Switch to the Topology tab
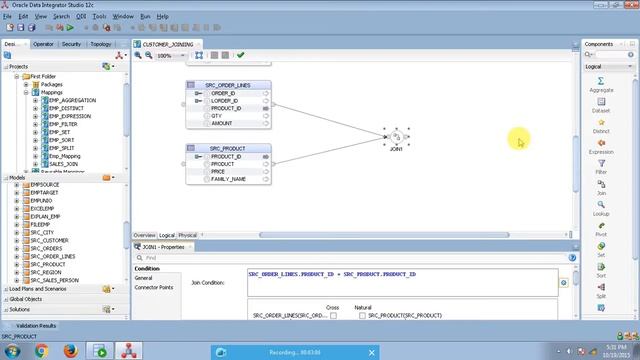This screenshot has width=640, height=360. [100, 44]
